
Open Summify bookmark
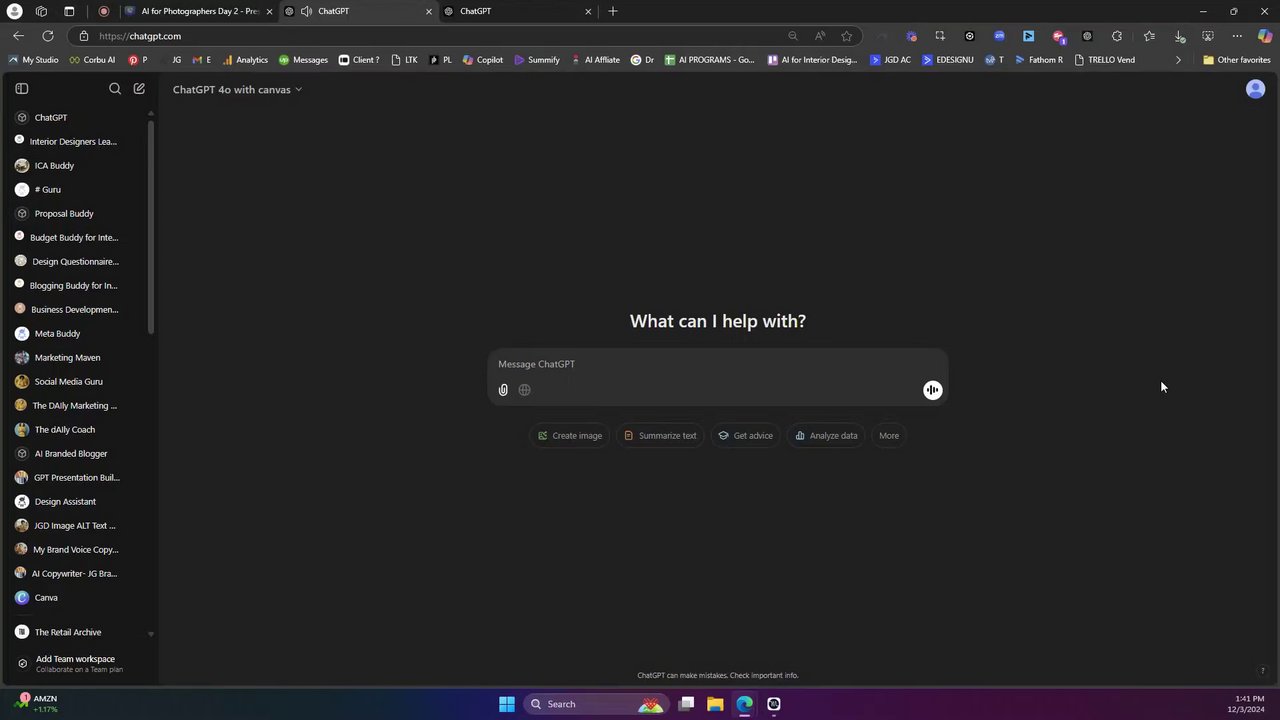[537, 60]
